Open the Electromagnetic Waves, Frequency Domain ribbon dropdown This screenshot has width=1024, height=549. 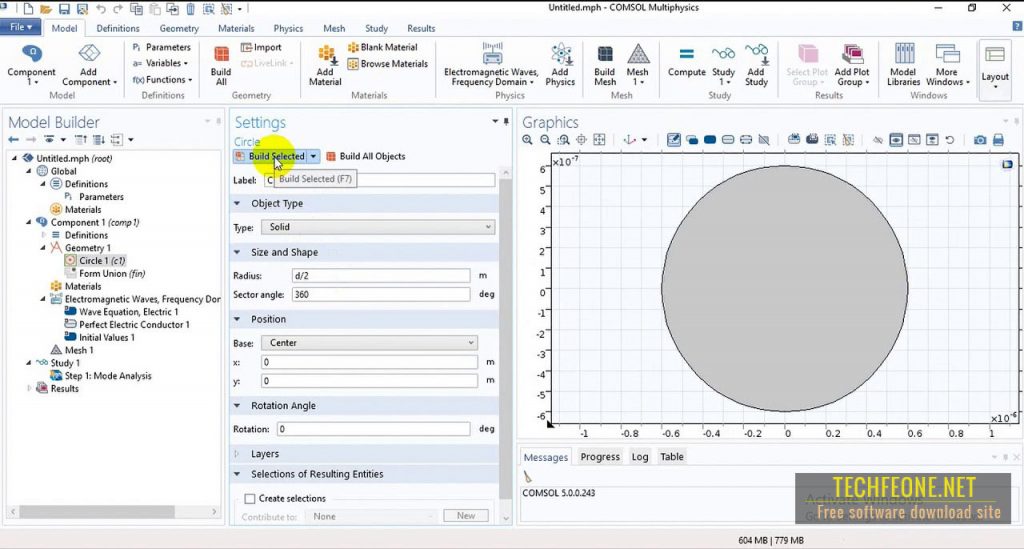pyautogui.click(x=492, y=65)
